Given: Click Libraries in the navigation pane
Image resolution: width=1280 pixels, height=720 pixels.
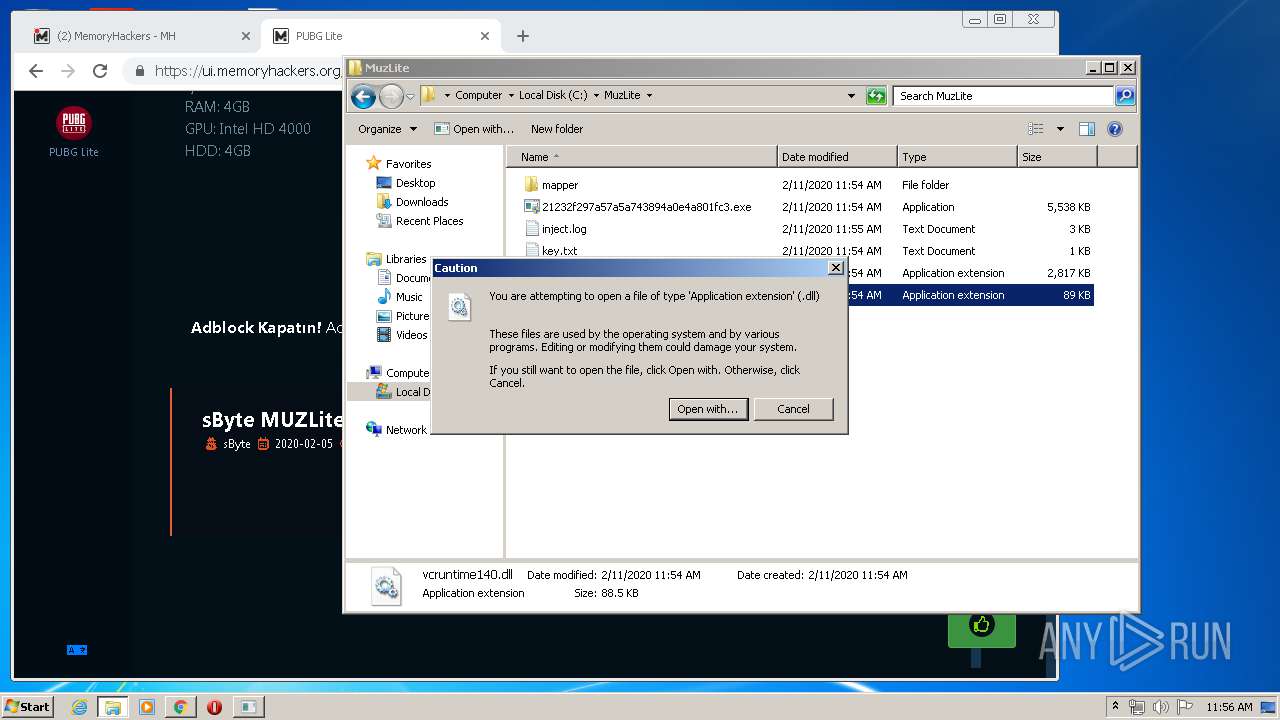Looking at the screenshot, I should click(x=406, y=259).
